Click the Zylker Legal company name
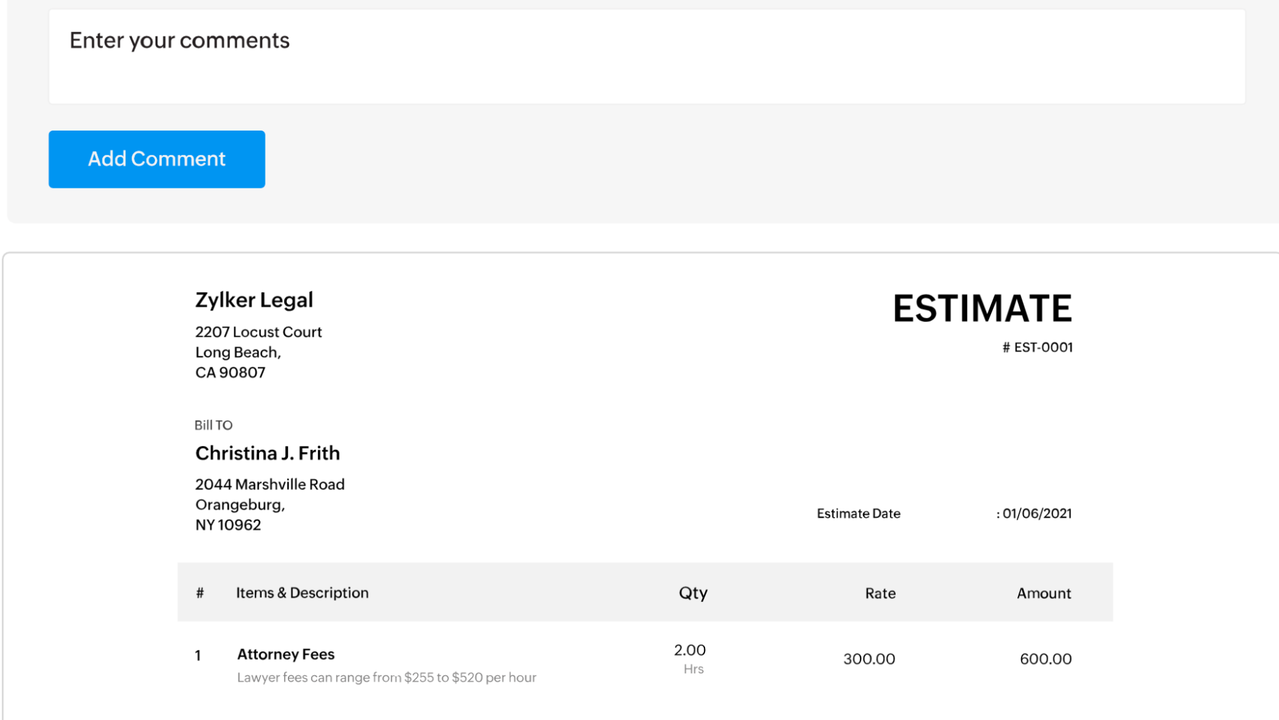Screen dimensions: 1279x720 coord(254,300)
